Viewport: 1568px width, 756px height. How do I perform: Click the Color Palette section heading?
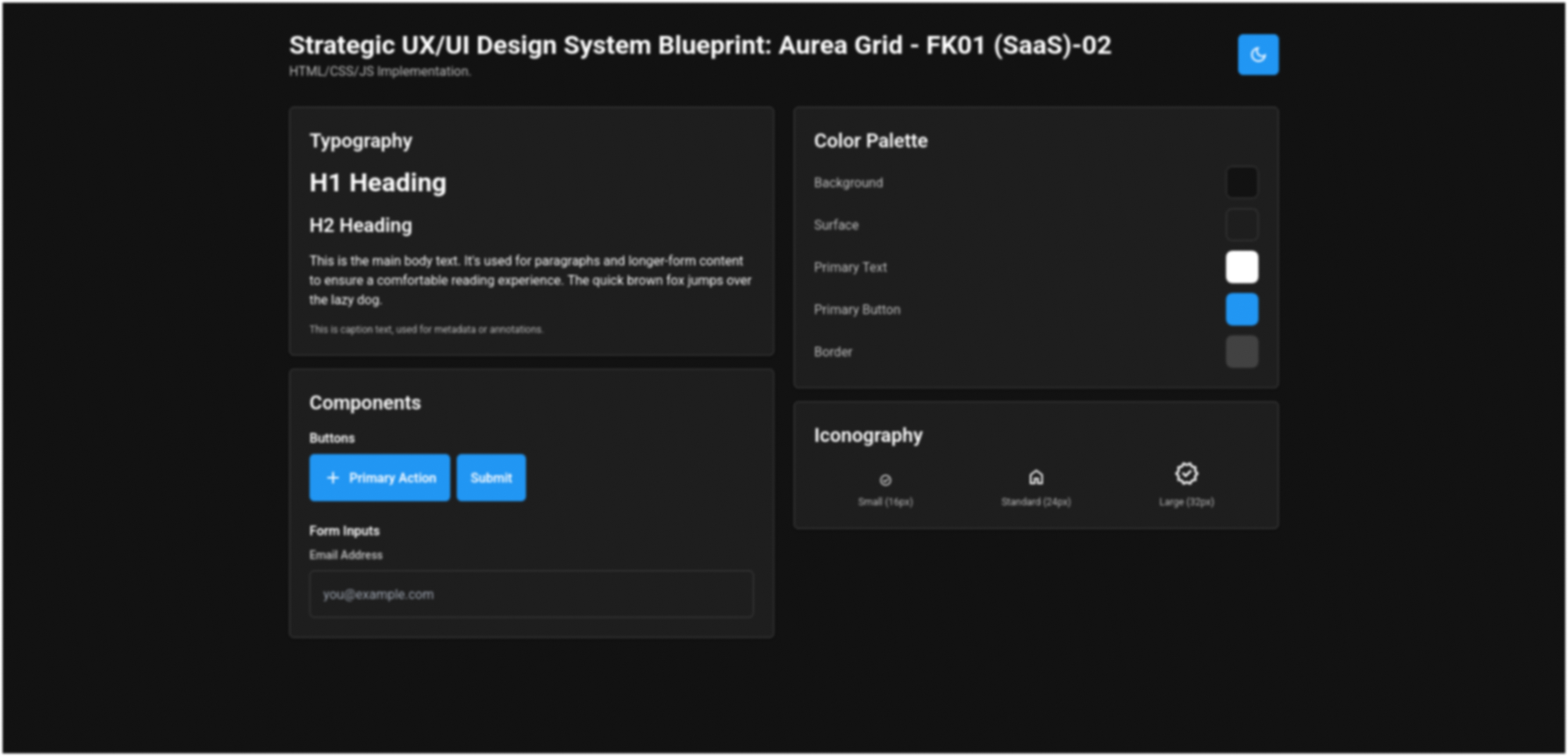pos(870,141)
